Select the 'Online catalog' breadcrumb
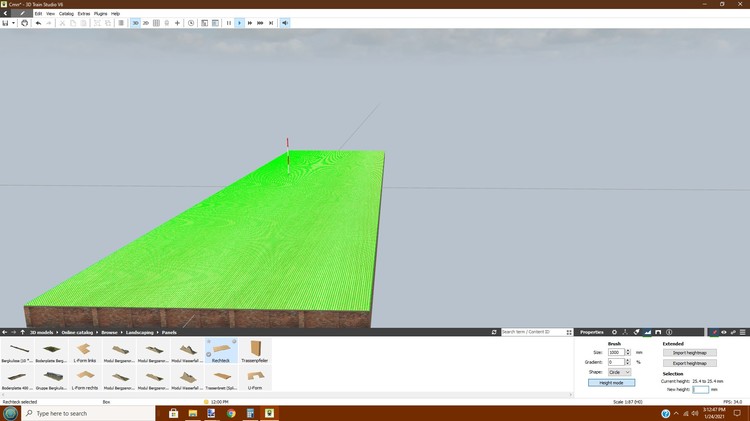Viewport: 750px width, 421px height. tap(77, 332)
